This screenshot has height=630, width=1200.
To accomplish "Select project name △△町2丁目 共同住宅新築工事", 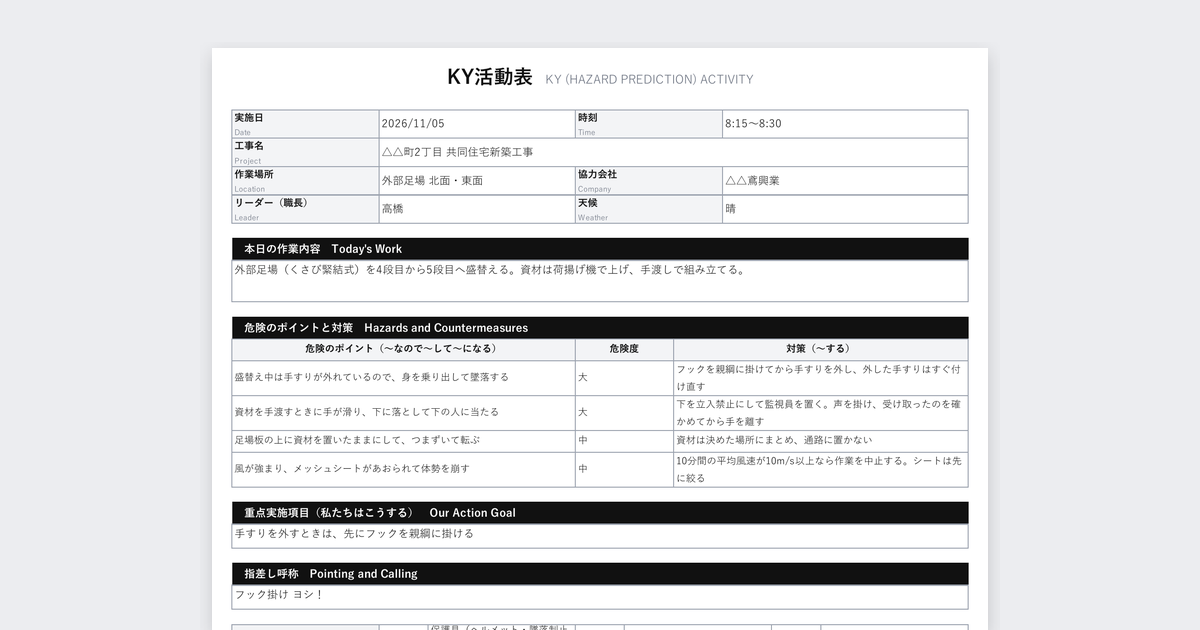I will point(458,152).
